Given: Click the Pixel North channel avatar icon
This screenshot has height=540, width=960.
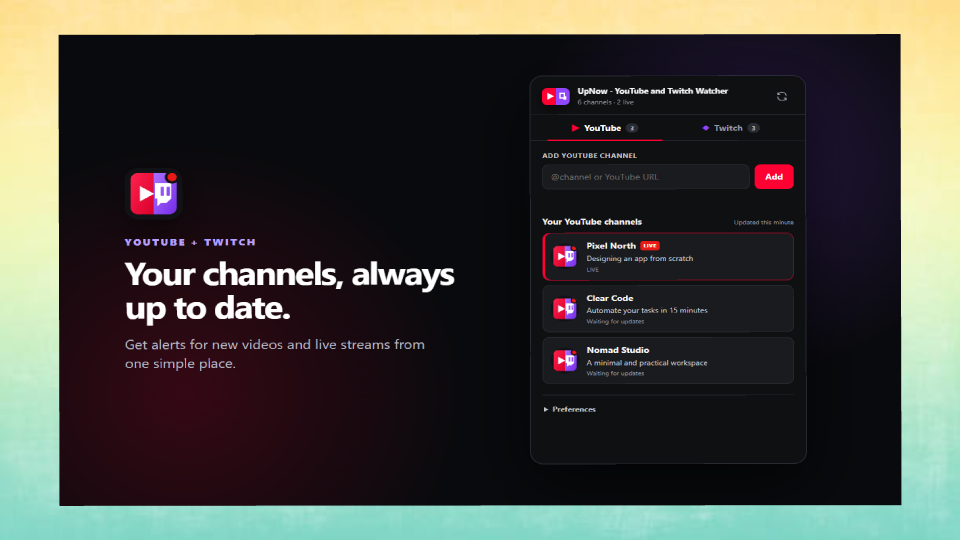Looking at the screenshot, I should click(x=564, y=256).
